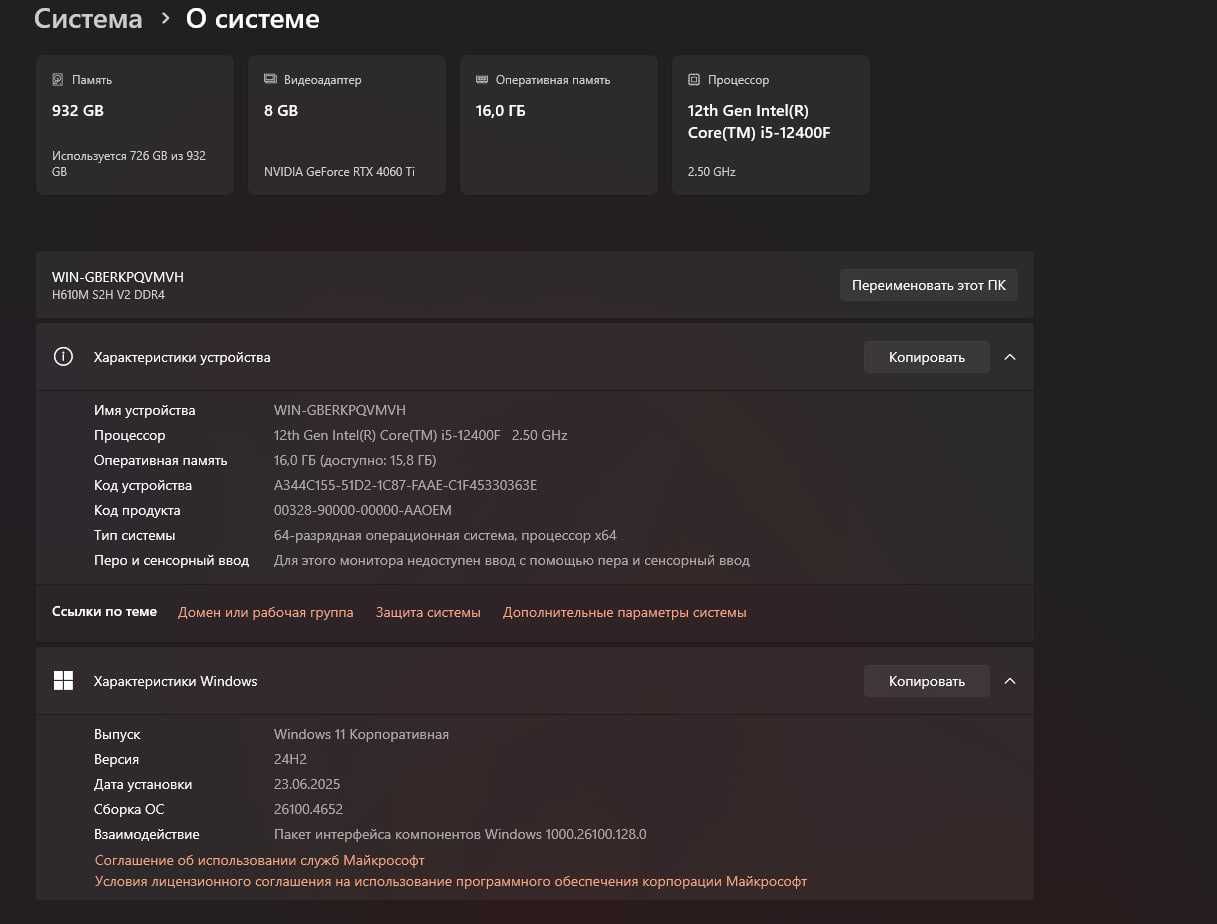Collapse the Характеристики Windows section chevron
The height and width of the screenshot is (924, 1217).
pos(1010,681)
